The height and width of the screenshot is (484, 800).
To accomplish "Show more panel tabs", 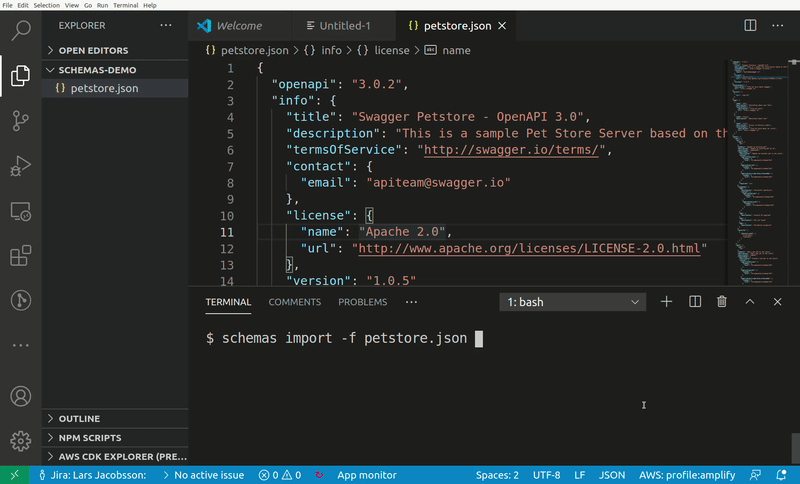I will pyautogui.click(x=411, y=302).
